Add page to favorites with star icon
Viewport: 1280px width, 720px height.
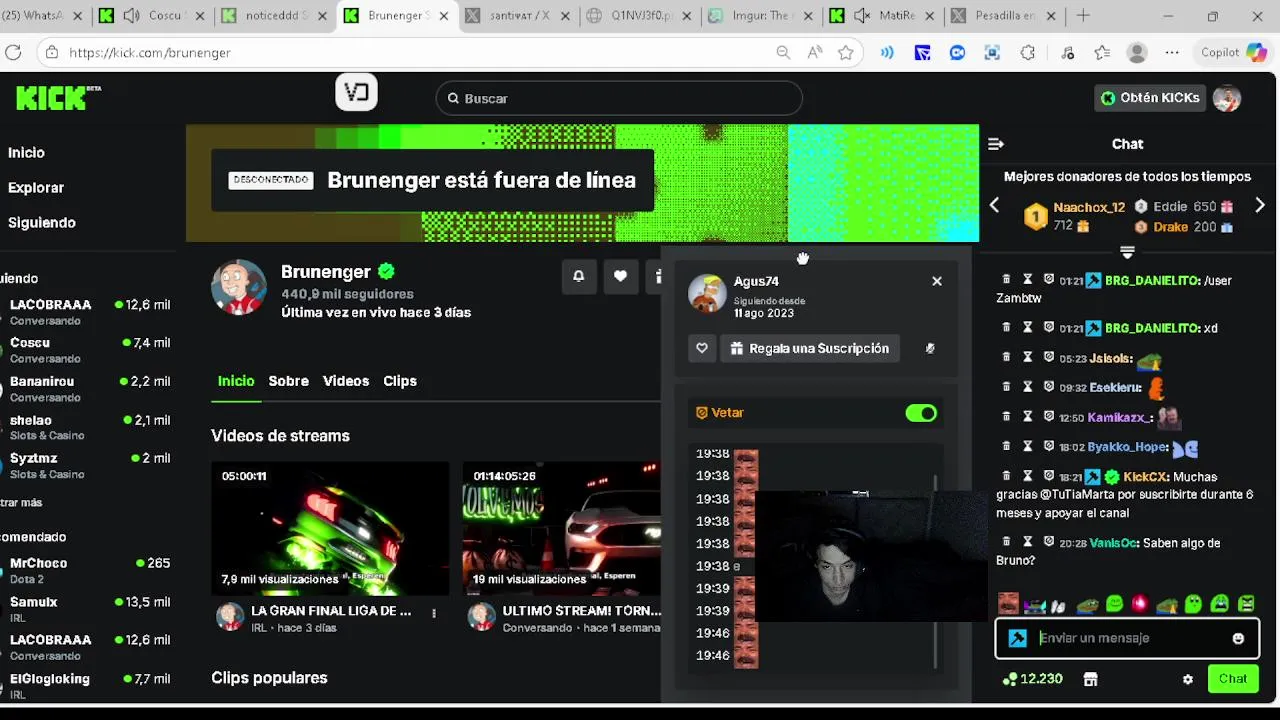[x=846, y=52]
